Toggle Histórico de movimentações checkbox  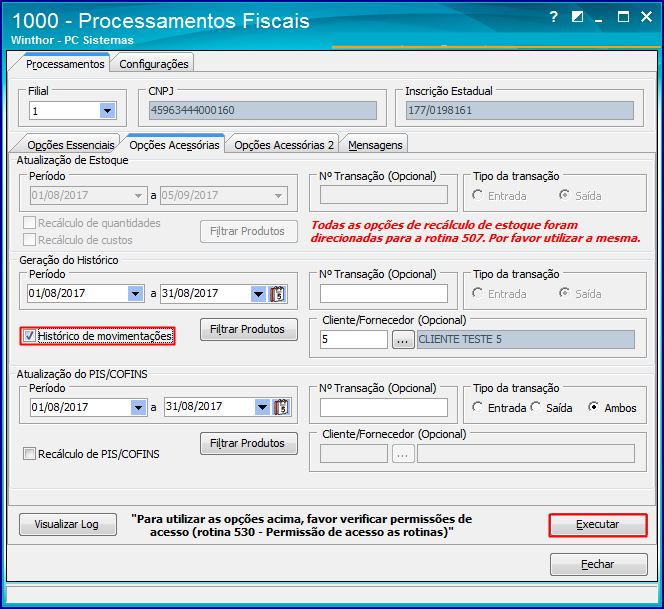click(x=29, y=336)
